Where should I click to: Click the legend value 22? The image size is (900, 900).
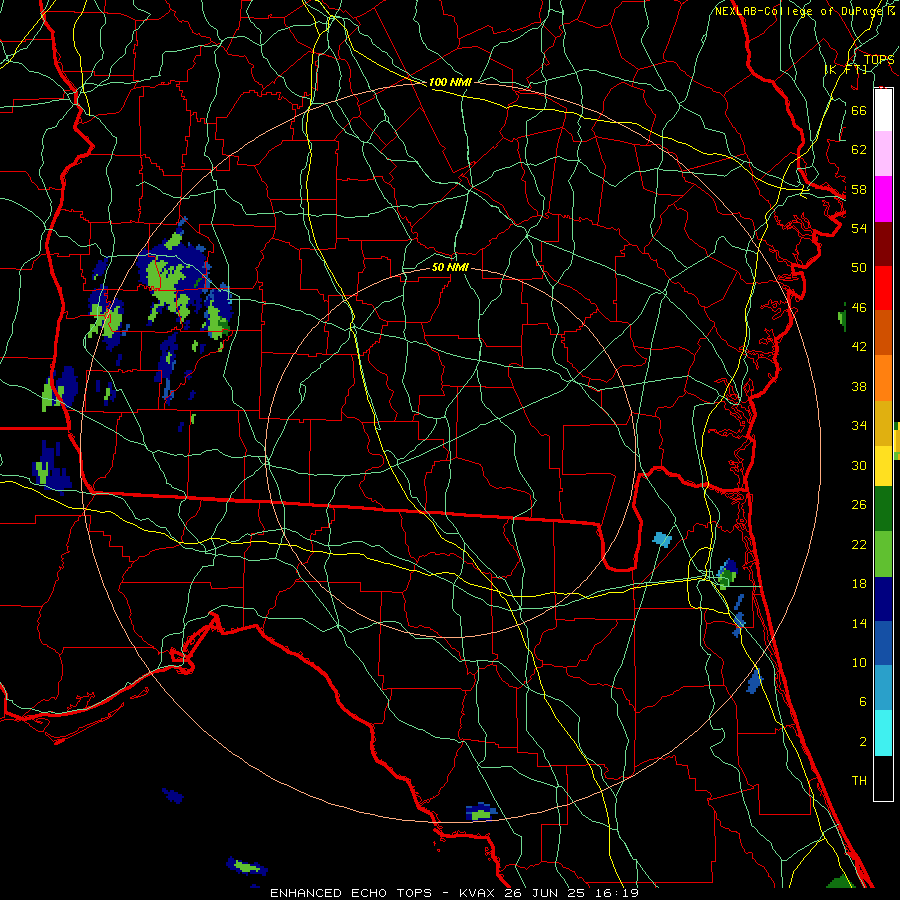click(x=859, y=544)
